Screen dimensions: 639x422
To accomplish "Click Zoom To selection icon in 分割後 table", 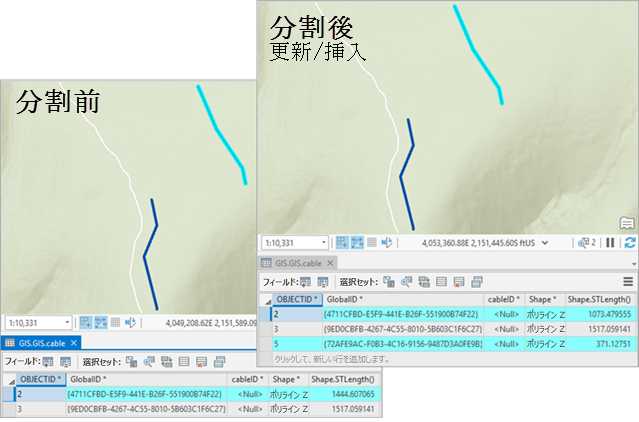I will click(x=405, y=282).
